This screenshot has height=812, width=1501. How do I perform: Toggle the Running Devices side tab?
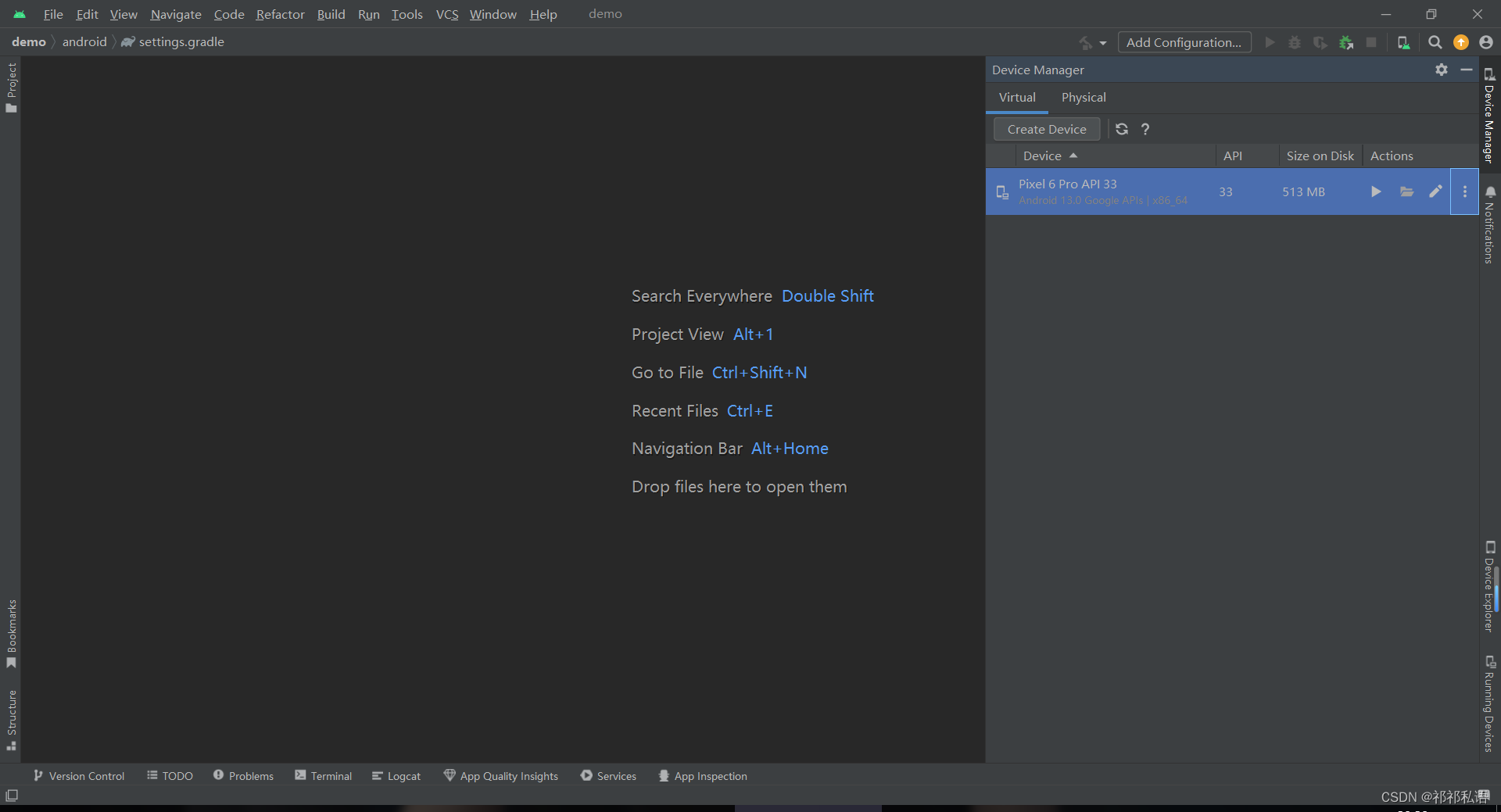[1489, 704]
